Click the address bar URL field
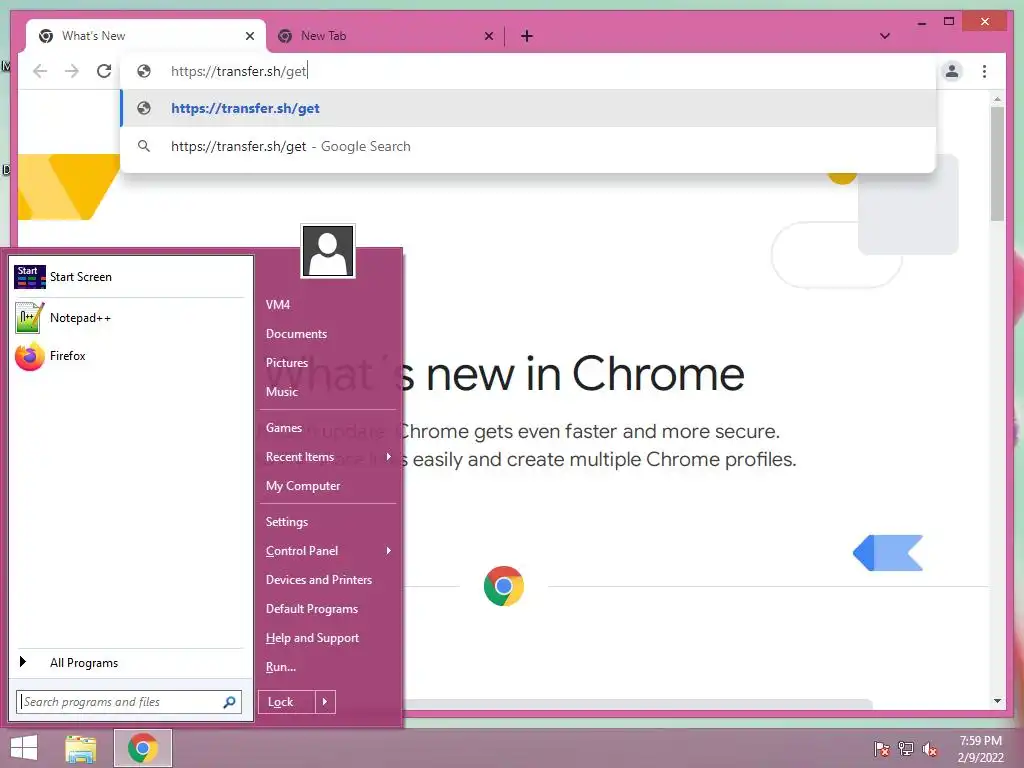The image size is (1024, 768). point(528,71)
